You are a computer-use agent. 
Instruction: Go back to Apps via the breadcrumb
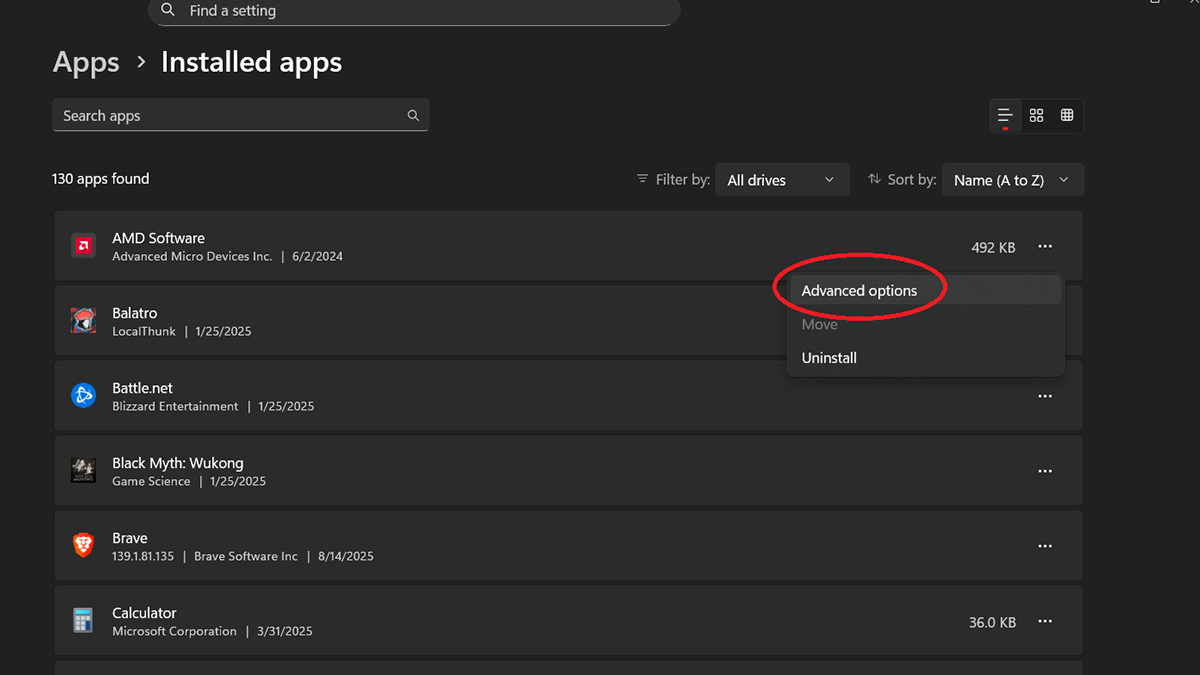(86, 63)
